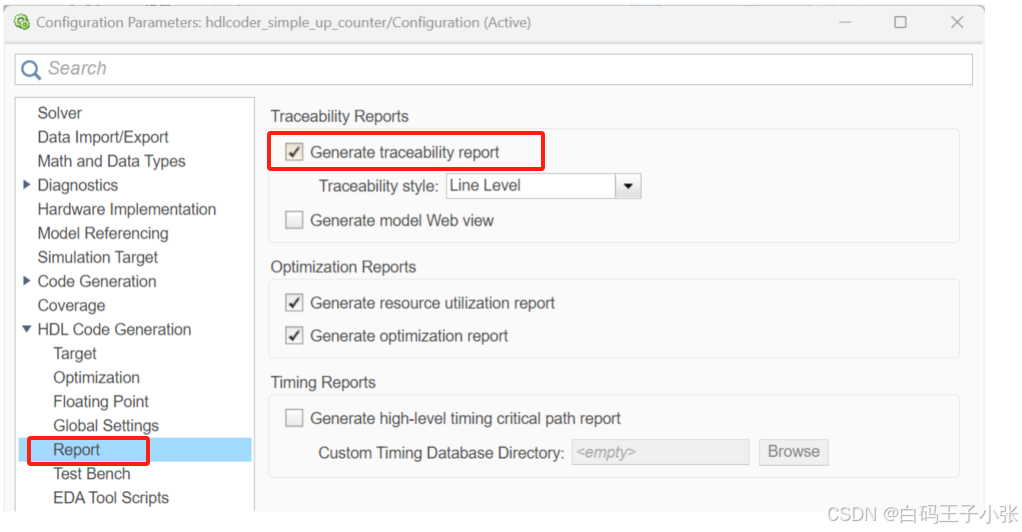This screenshot has width=1022, height=532.
Task: Focus the Search parameters field
Action: [493, 69]
